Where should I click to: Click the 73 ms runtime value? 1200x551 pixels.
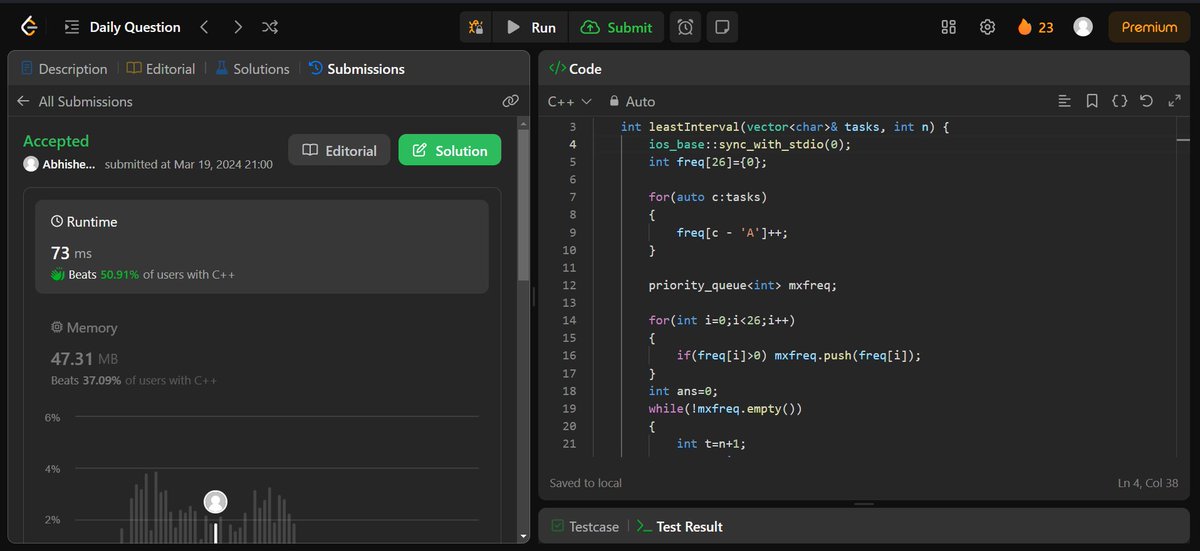[71, 253]
